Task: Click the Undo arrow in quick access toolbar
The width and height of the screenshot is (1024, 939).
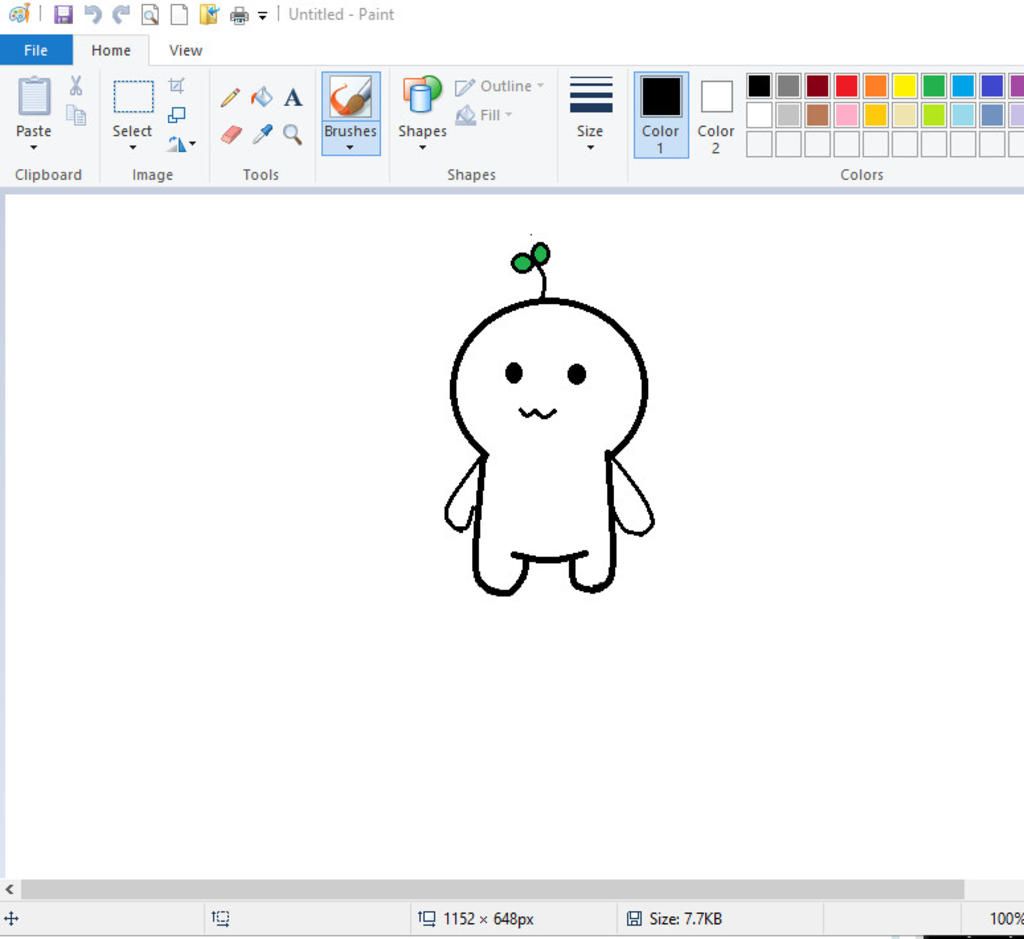Action: tap(93, 14)
